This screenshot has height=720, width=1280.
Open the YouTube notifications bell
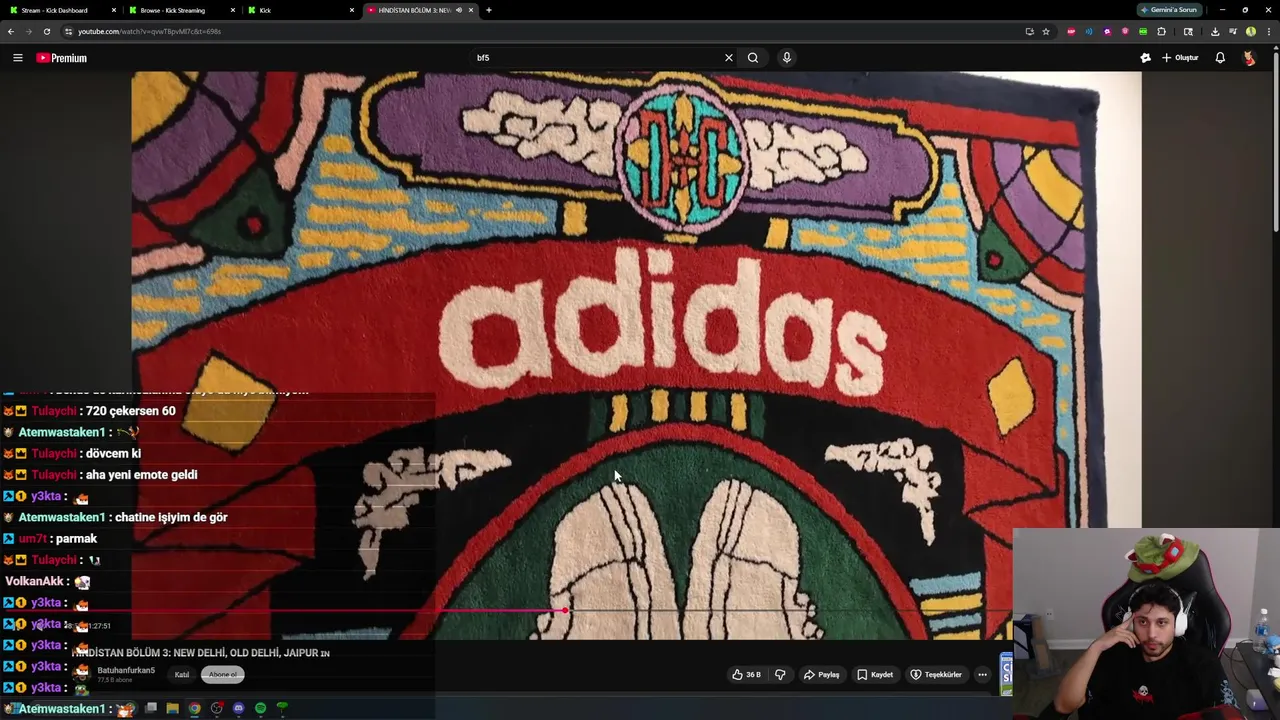(1220, 58)
